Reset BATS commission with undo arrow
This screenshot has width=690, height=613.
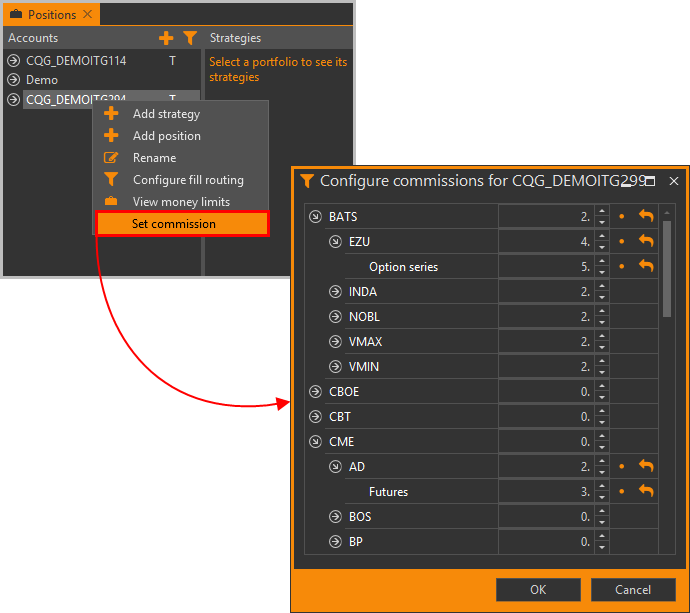[646, 216]
